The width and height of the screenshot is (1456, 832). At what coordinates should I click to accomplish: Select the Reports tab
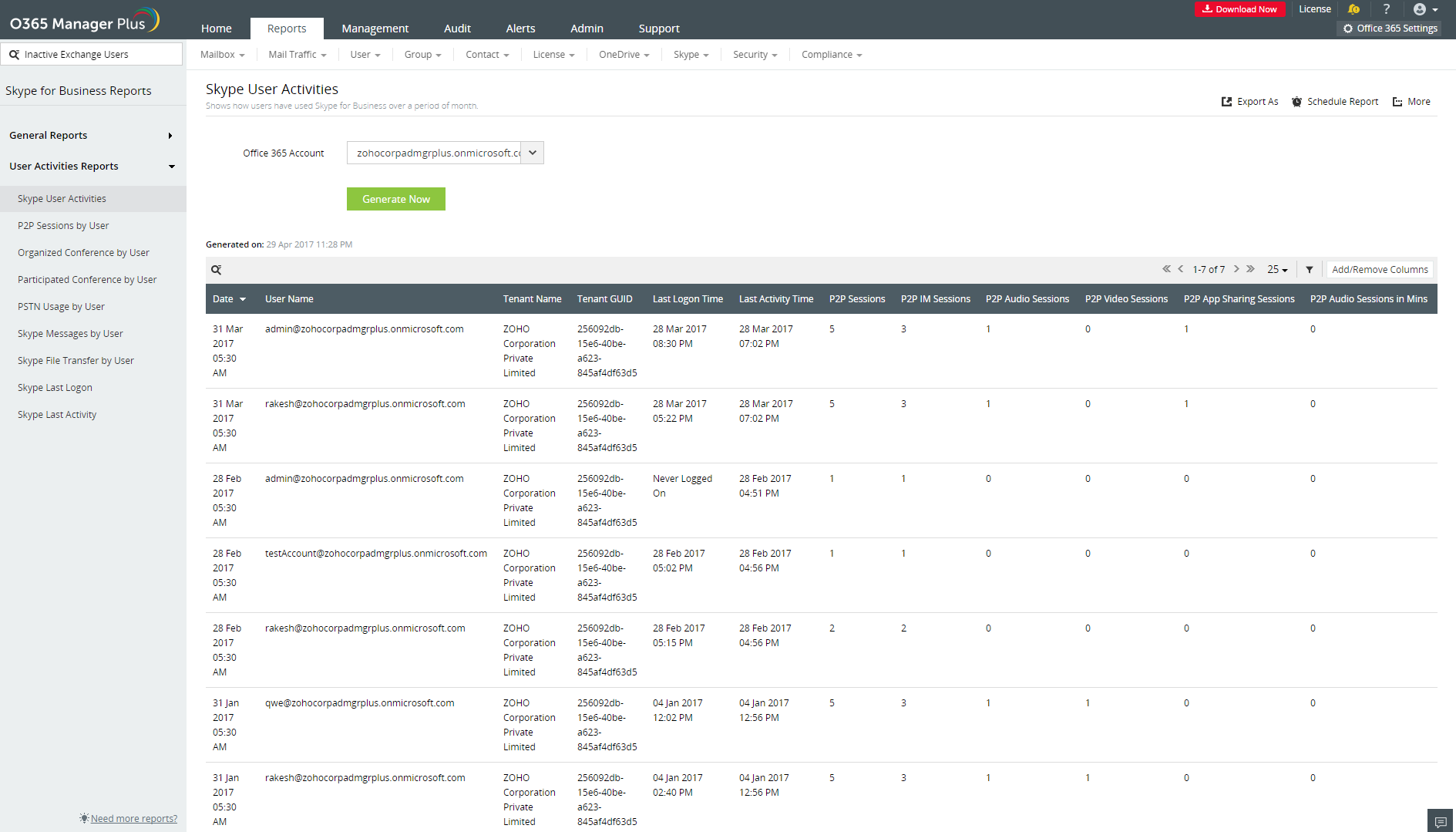tap(287, 29)
